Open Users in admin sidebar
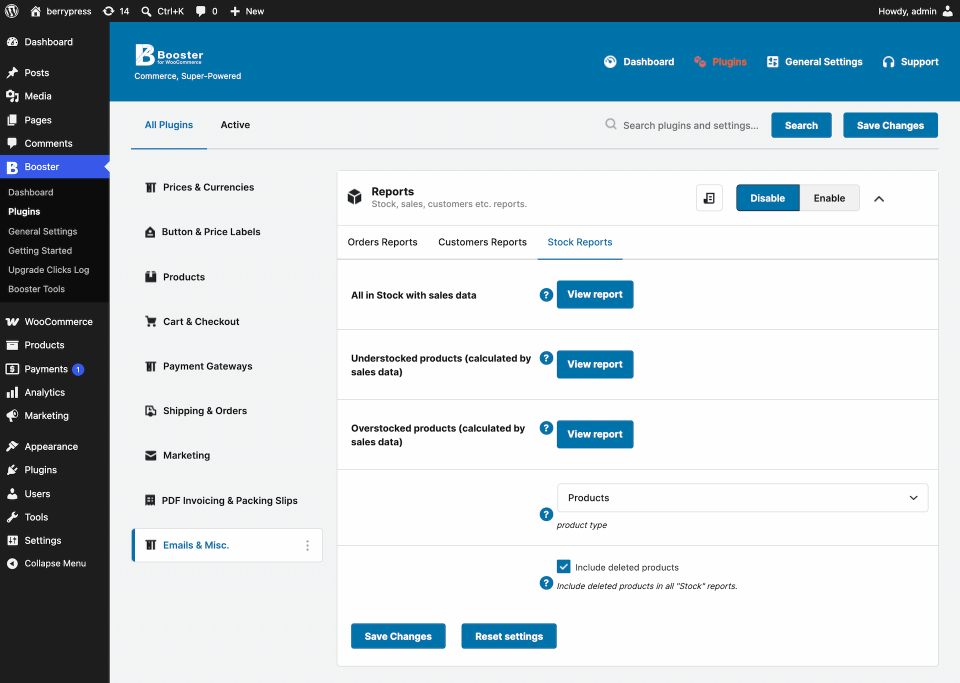Image resolution: width=960 pixels, height=683 pixels. click(54, 493)
